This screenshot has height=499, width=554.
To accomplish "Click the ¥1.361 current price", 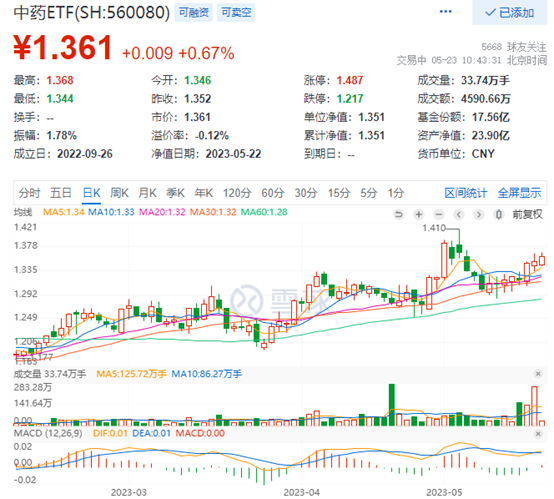I will tap(63, 47).
